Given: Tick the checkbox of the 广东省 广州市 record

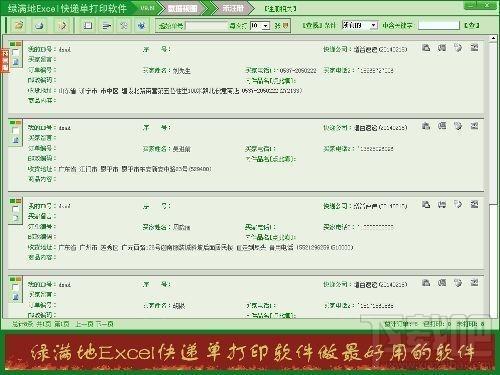Looking at the screenshot, I should pyautogui.click(x=15, y=209).
